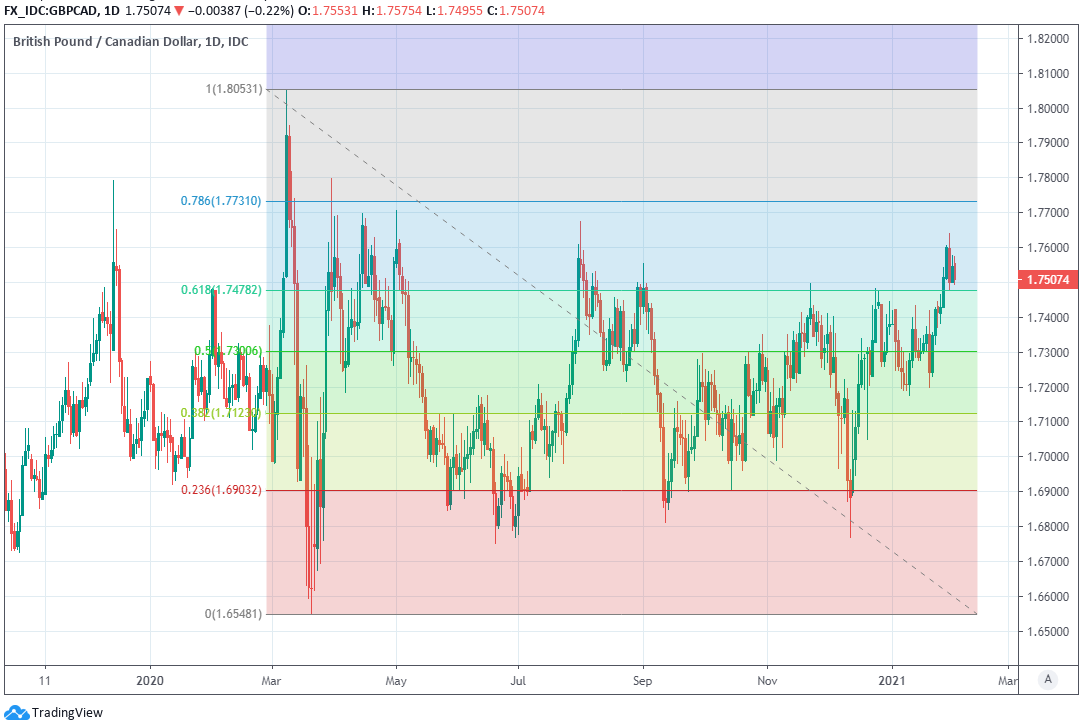Click the 1(1.80531) Fibonacci top label
The image size is (1079, 724).
(x=233, y=89)
